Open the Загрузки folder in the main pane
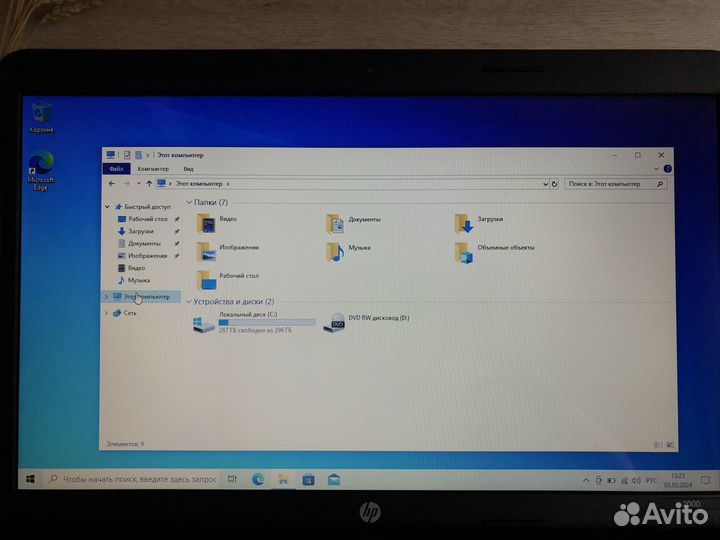 479,224
